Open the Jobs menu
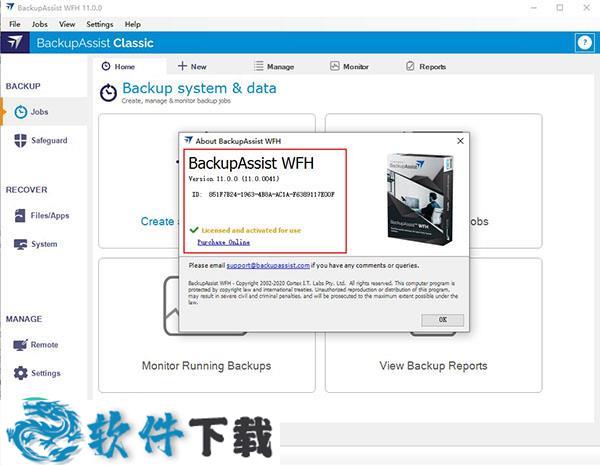 39,24
